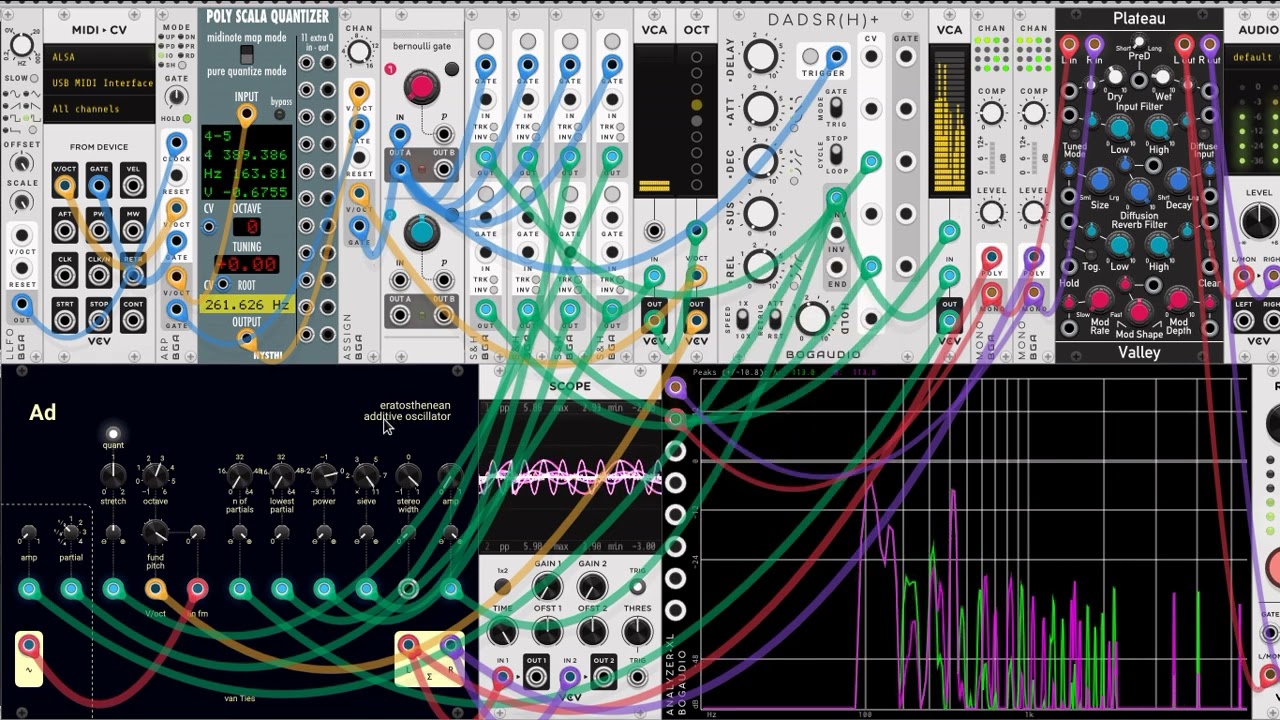Click the THRES knob on the Scope
Viewport: 1280px width, 720px height.
pos(637,631)
